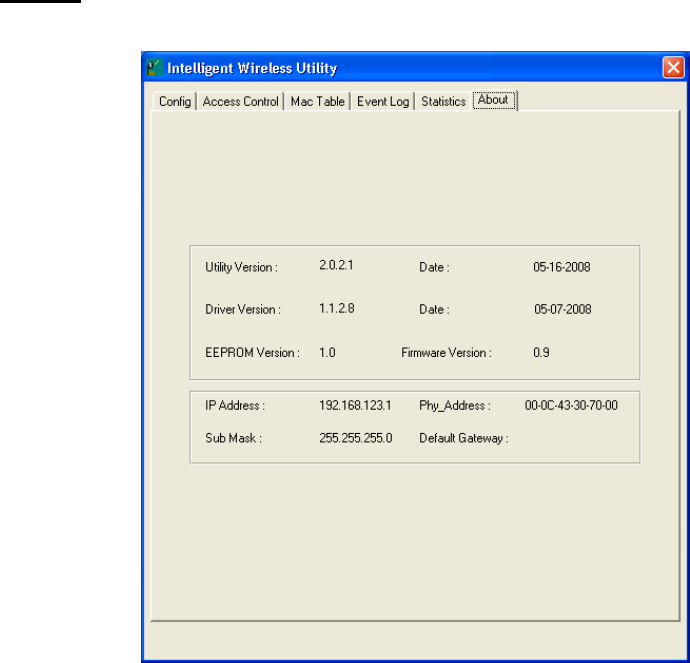The height and width of the screenshot is (663, 690).
Task: Click the Default Gateway label
Action: [464, 438]
